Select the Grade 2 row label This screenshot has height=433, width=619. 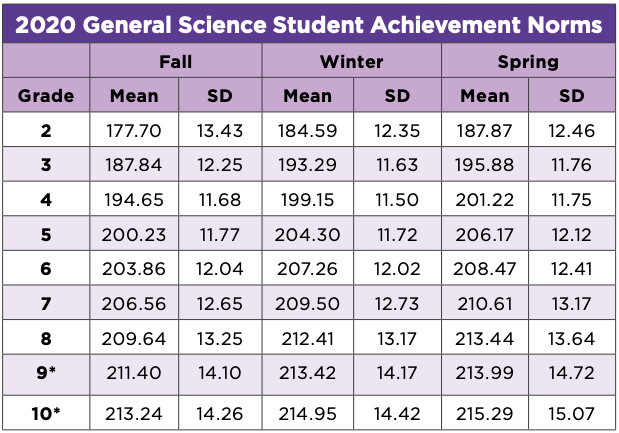pos(46,130)
